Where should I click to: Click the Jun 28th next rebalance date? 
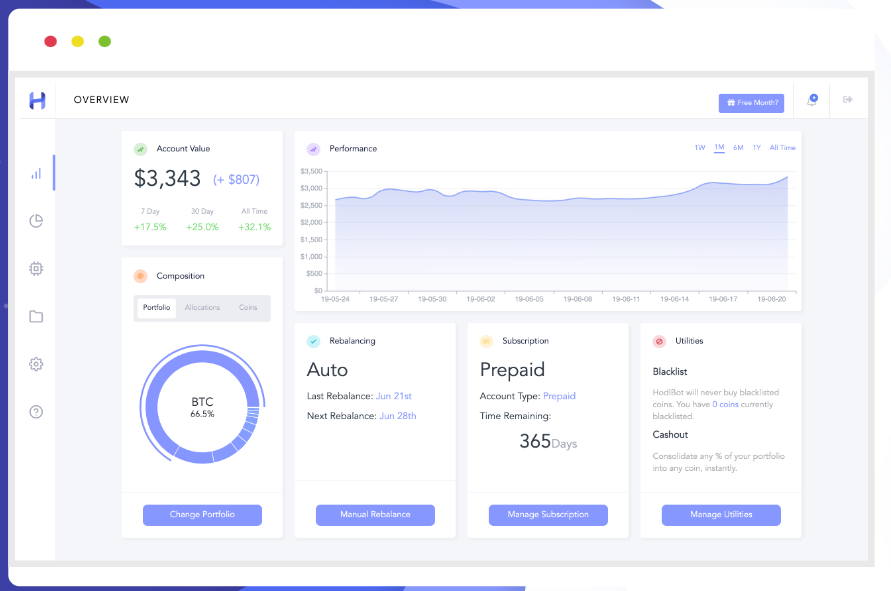point(398,416)
